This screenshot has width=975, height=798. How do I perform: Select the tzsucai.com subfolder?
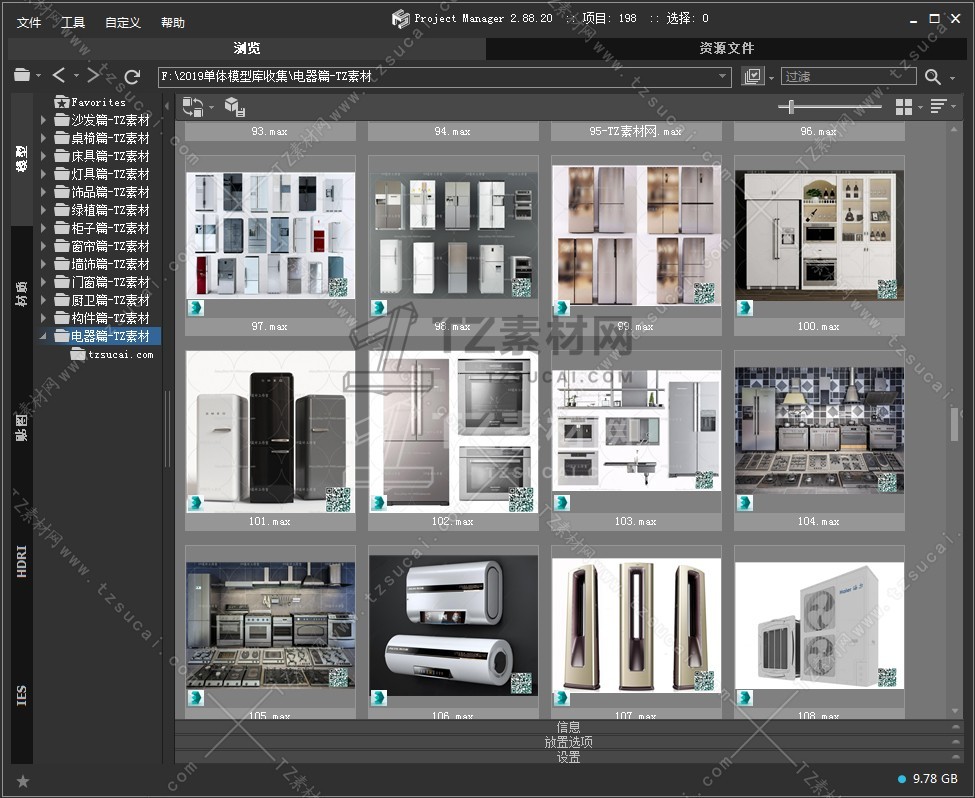(120, 354)
